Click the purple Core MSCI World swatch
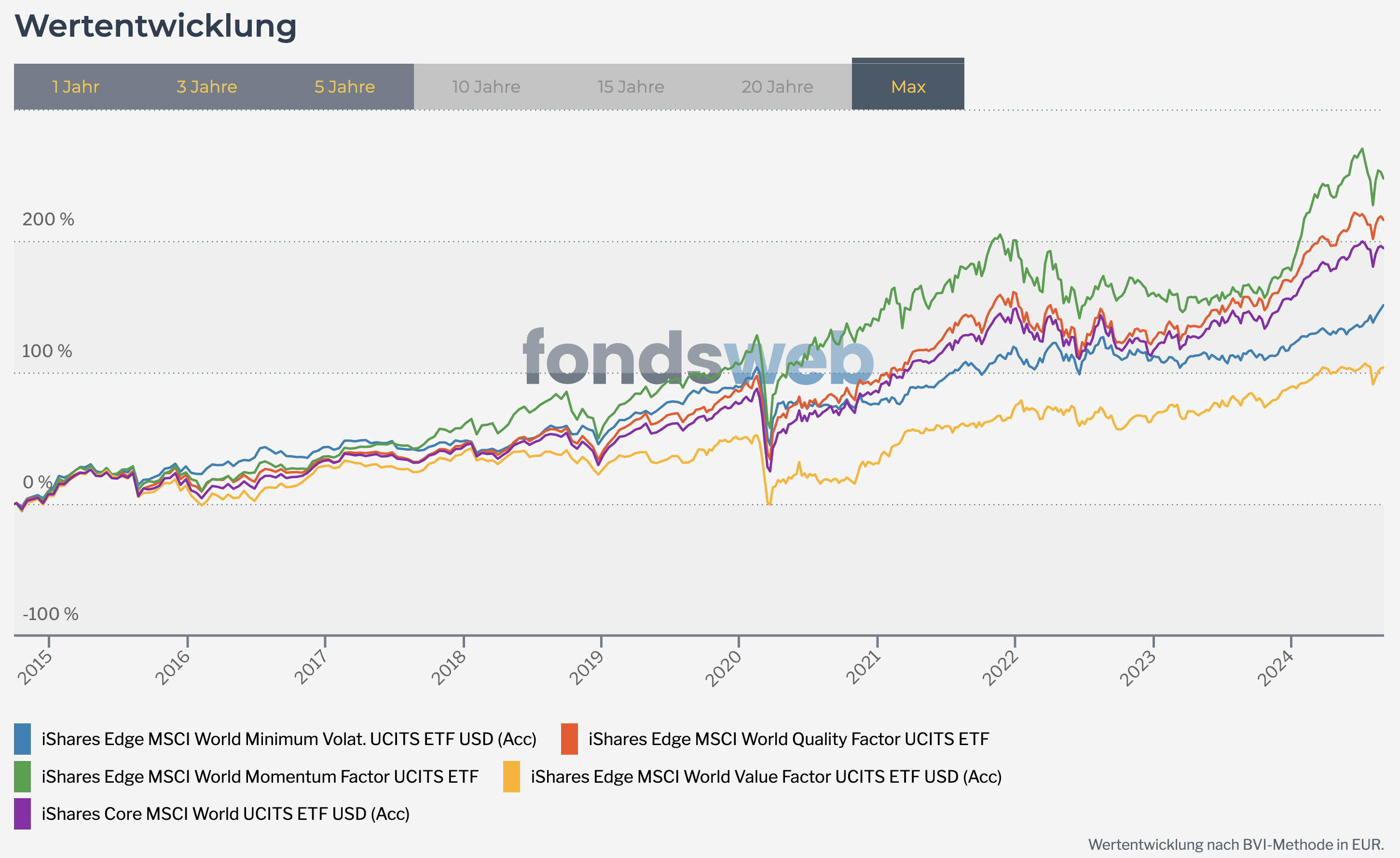 coord(23,814)
